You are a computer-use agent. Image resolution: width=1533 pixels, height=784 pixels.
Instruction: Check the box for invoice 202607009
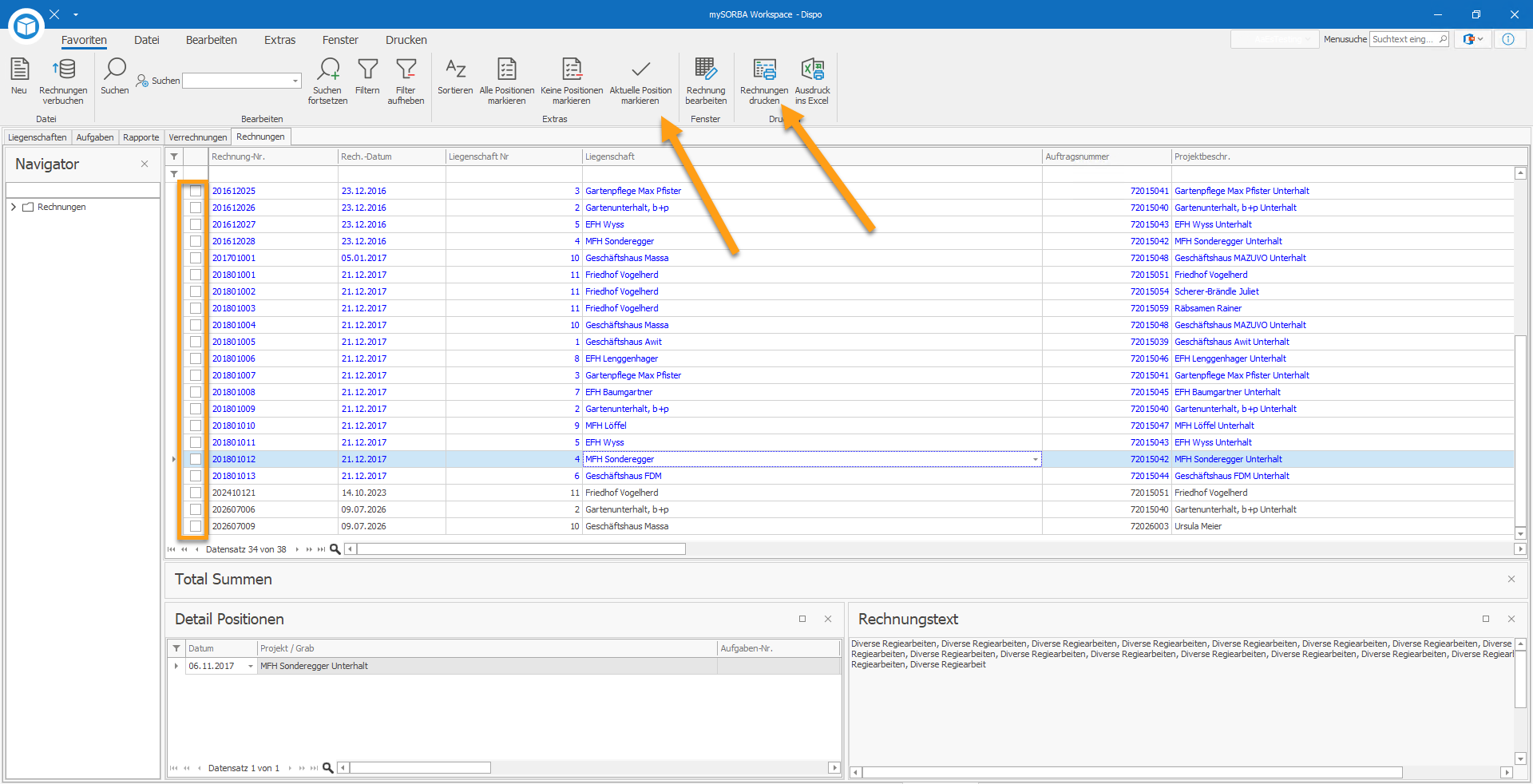click(x=196, y=526)
